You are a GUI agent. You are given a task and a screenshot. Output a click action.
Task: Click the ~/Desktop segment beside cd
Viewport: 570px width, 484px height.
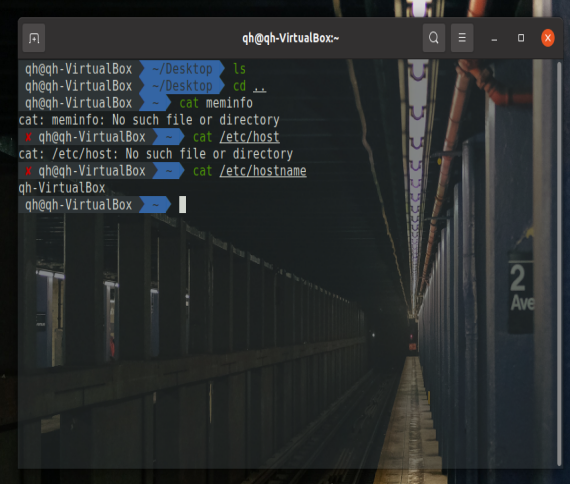[x=182, y=86]
